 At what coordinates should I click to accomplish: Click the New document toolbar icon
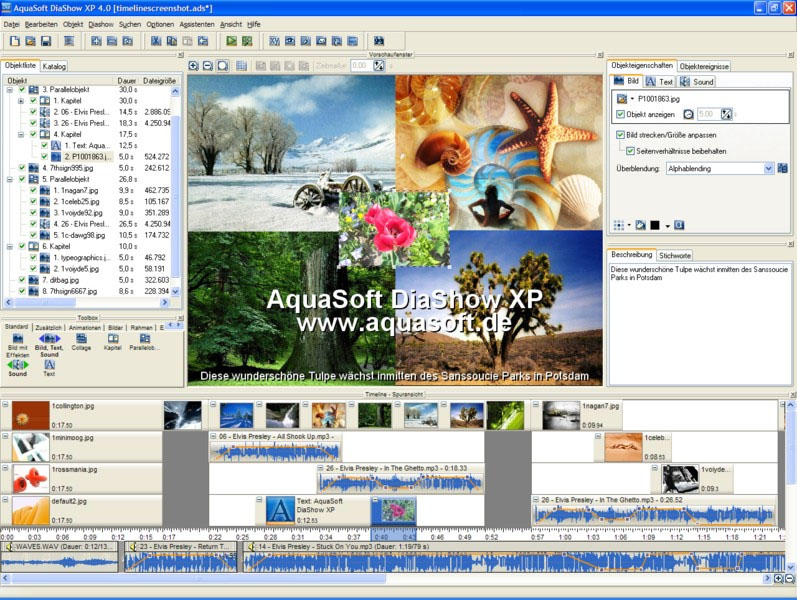14,41
